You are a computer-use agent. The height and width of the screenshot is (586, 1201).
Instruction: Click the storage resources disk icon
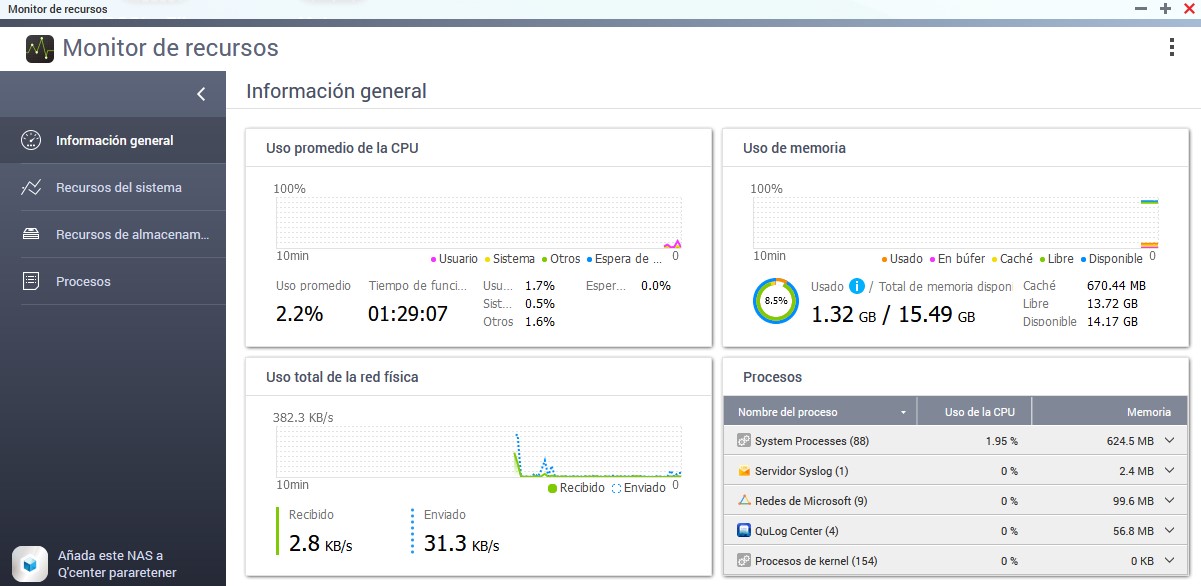click(x=31, y=235)
